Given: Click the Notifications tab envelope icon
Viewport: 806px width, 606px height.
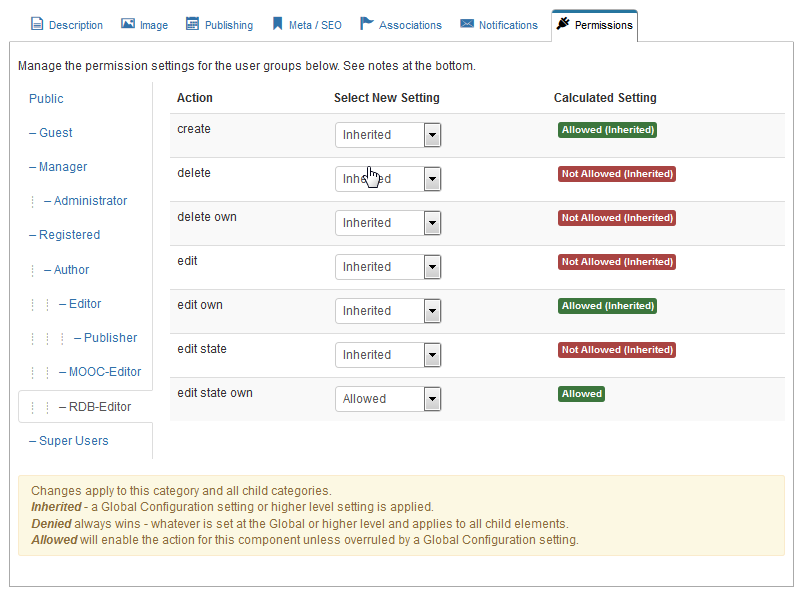Looking at the screenshot, I should (x=467, y=24).
